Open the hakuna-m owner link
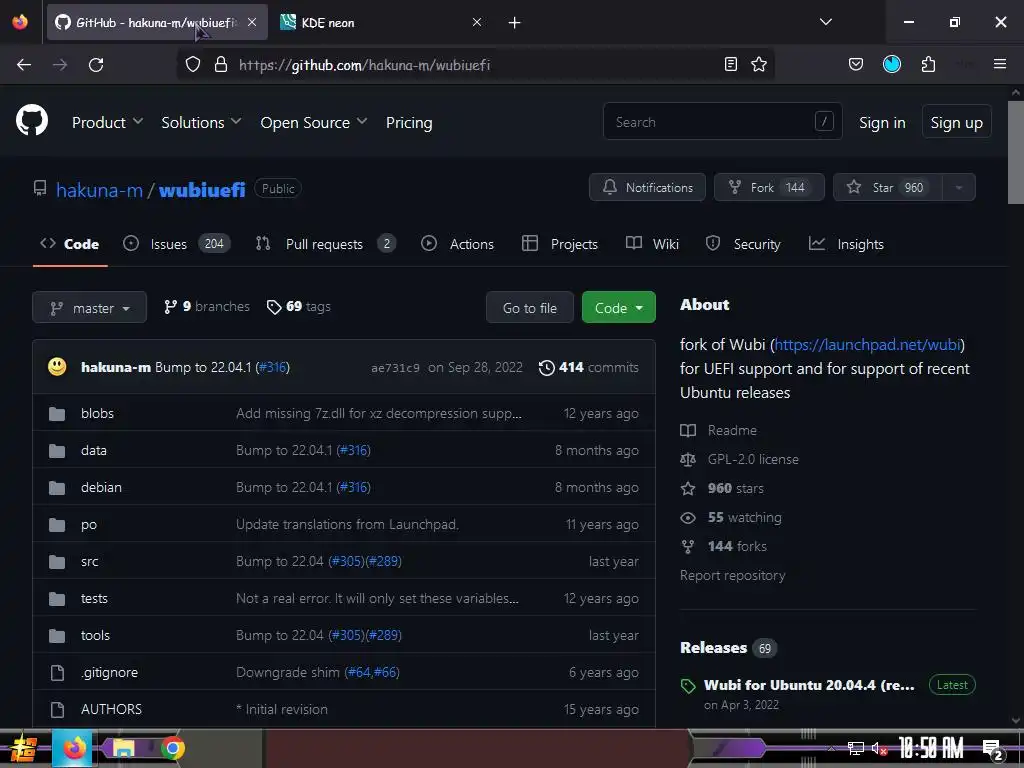 tap(99, 189)
